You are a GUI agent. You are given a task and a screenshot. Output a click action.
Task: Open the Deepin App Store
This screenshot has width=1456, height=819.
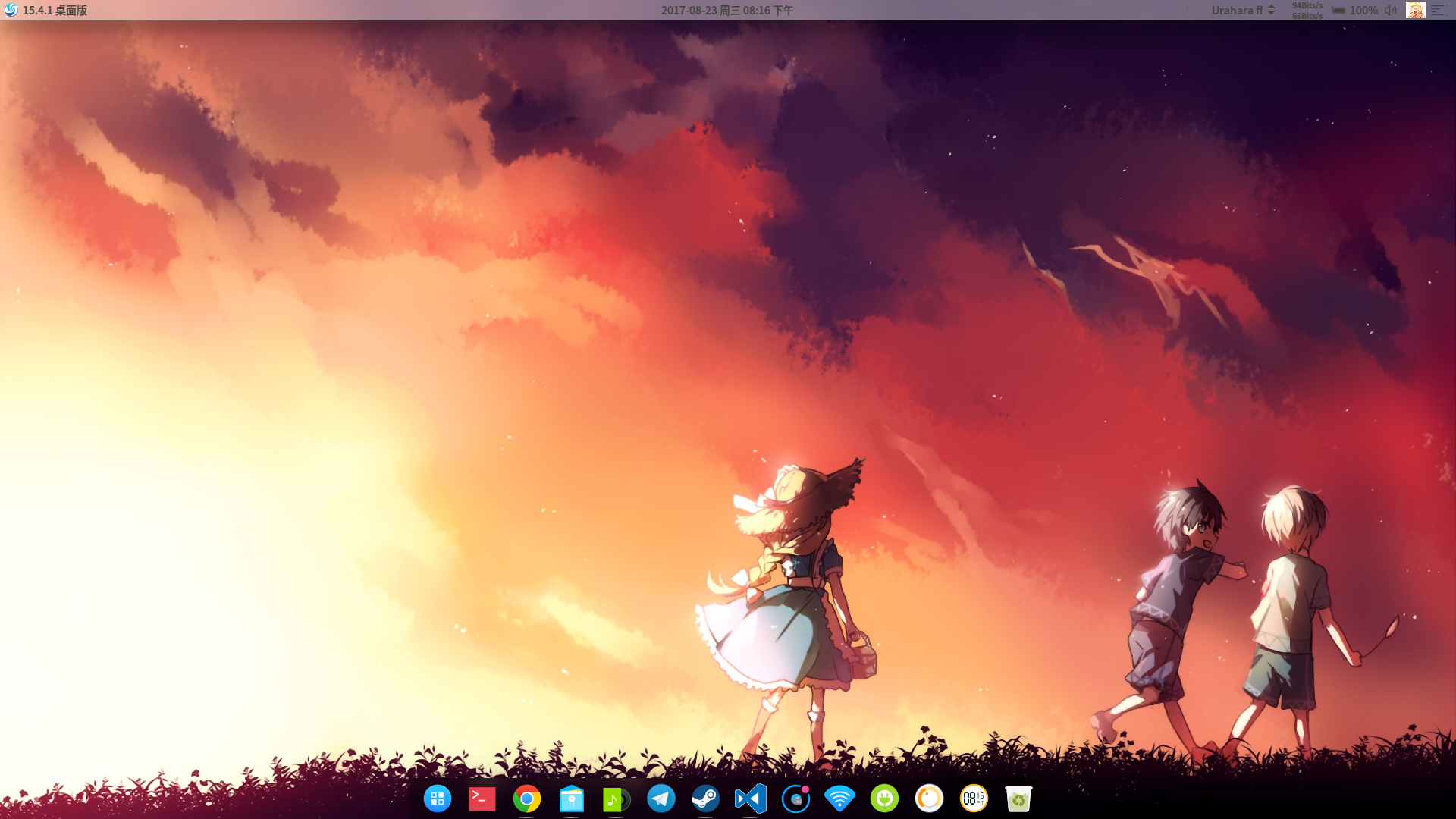click(x=571, y=799)
